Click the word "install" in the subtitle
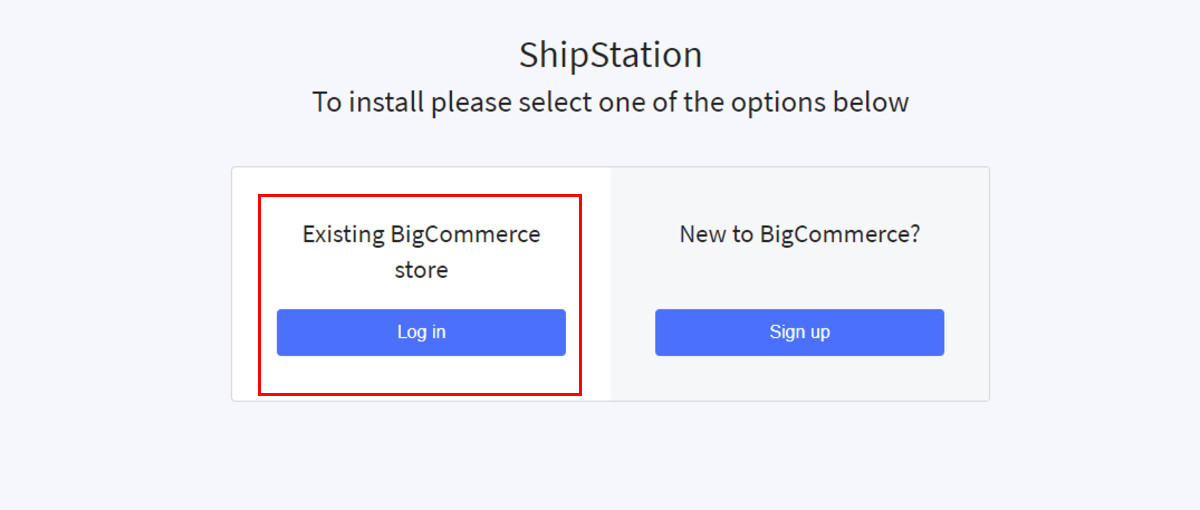This screenshot has height=510, width=1200. coord(386,102)
